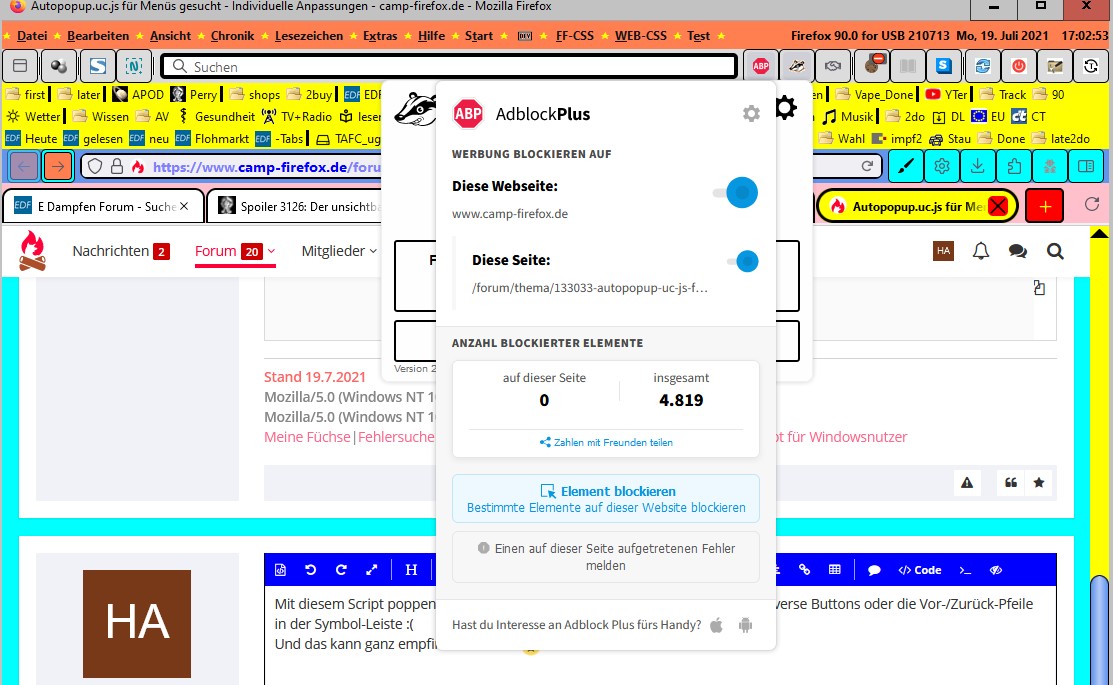Screen dimensions: 1113x685
Task: Go forward with orange arrow button
Action: pos(57,167)
